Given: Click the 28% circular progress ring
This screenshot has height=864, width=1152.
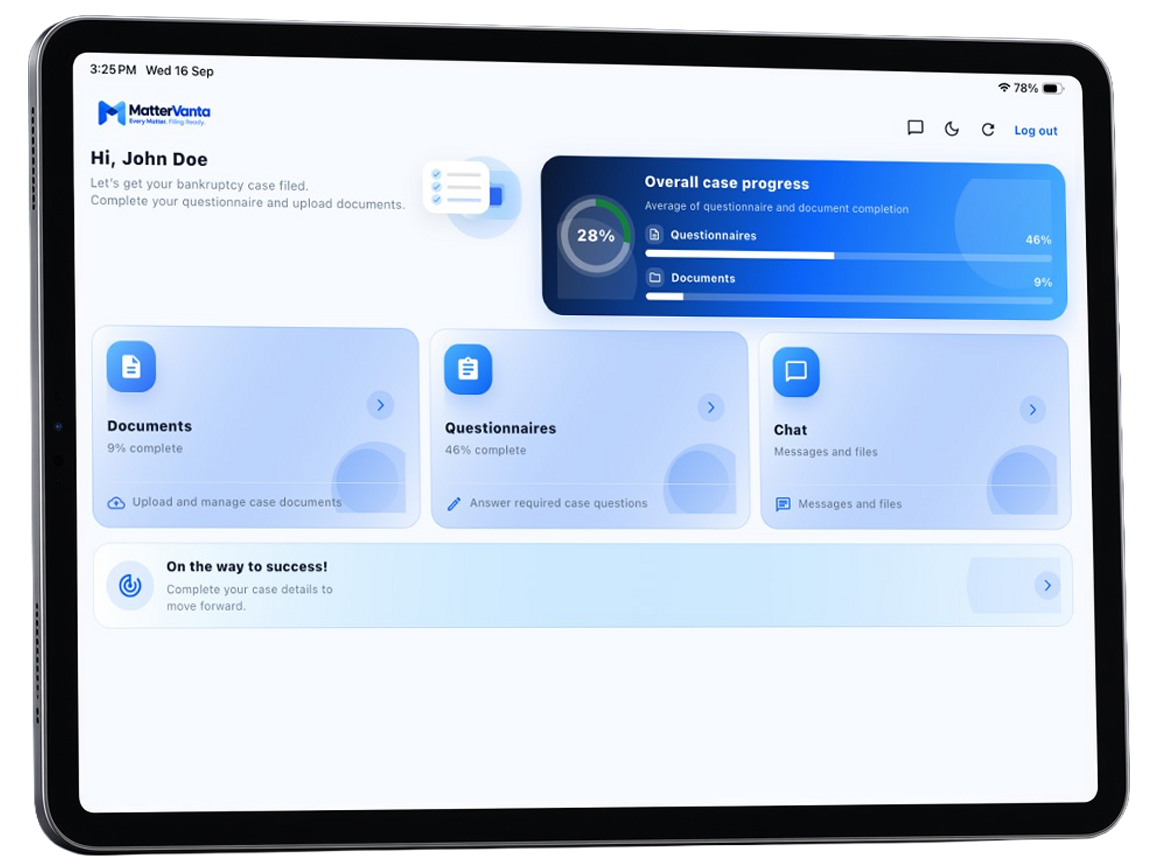Looking at the screenshot, I should pyautogui.click(x=596, y=236).
